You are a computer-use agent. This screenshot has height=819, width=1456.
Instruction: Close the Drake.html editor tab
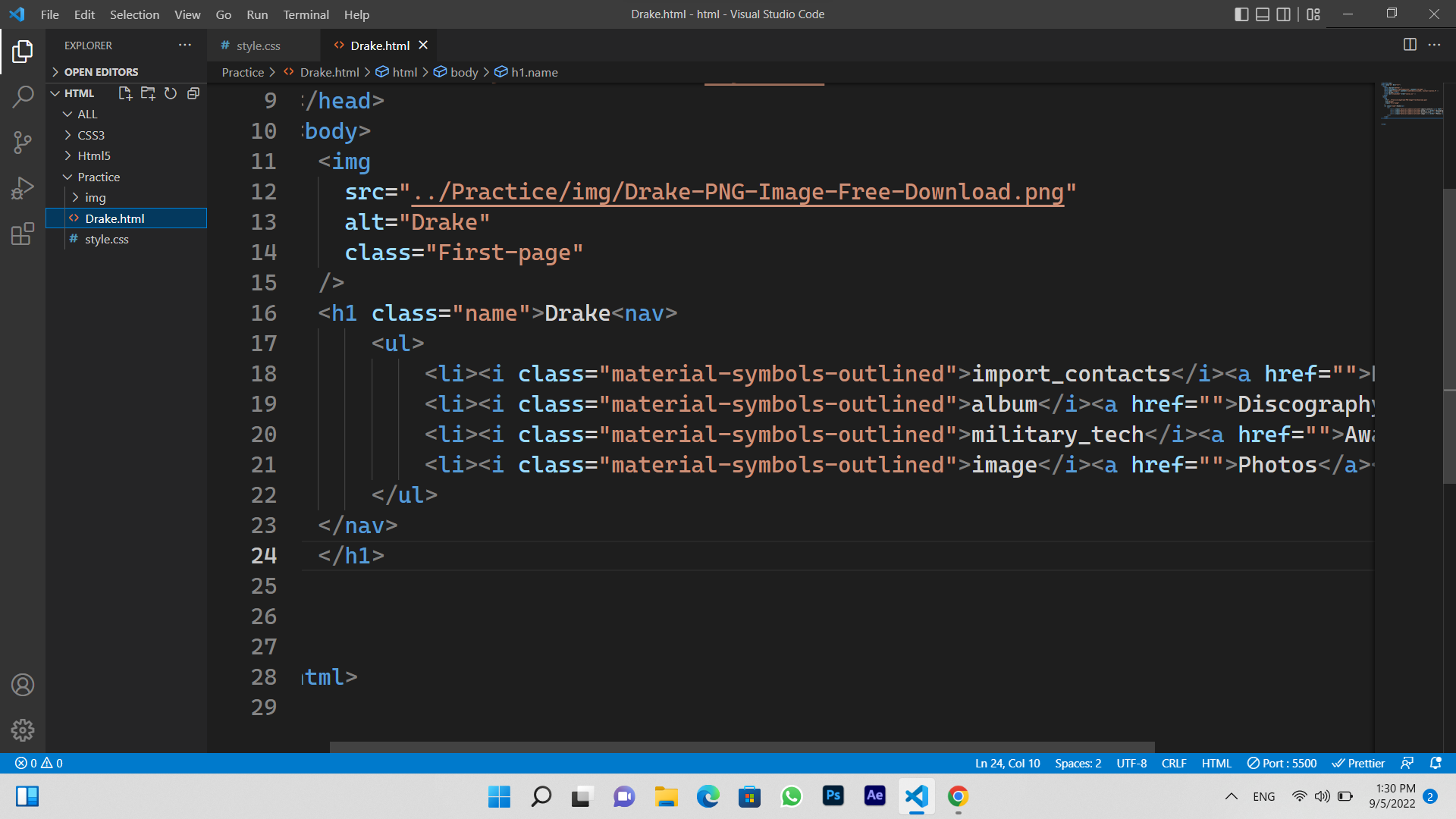[x=423, y=45]
